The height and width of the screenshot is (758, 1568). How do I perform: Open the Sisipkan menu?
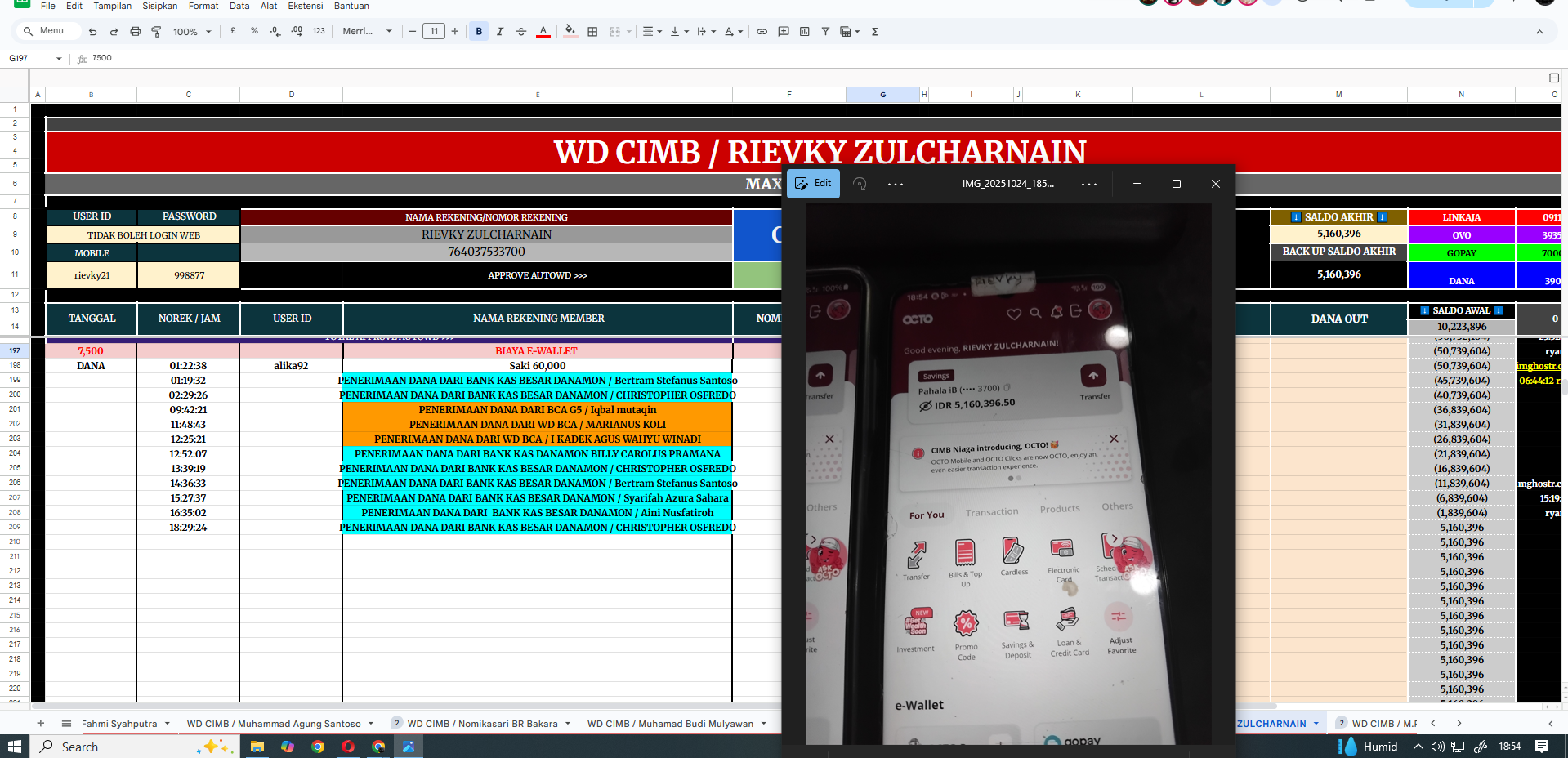click(160, 6)
